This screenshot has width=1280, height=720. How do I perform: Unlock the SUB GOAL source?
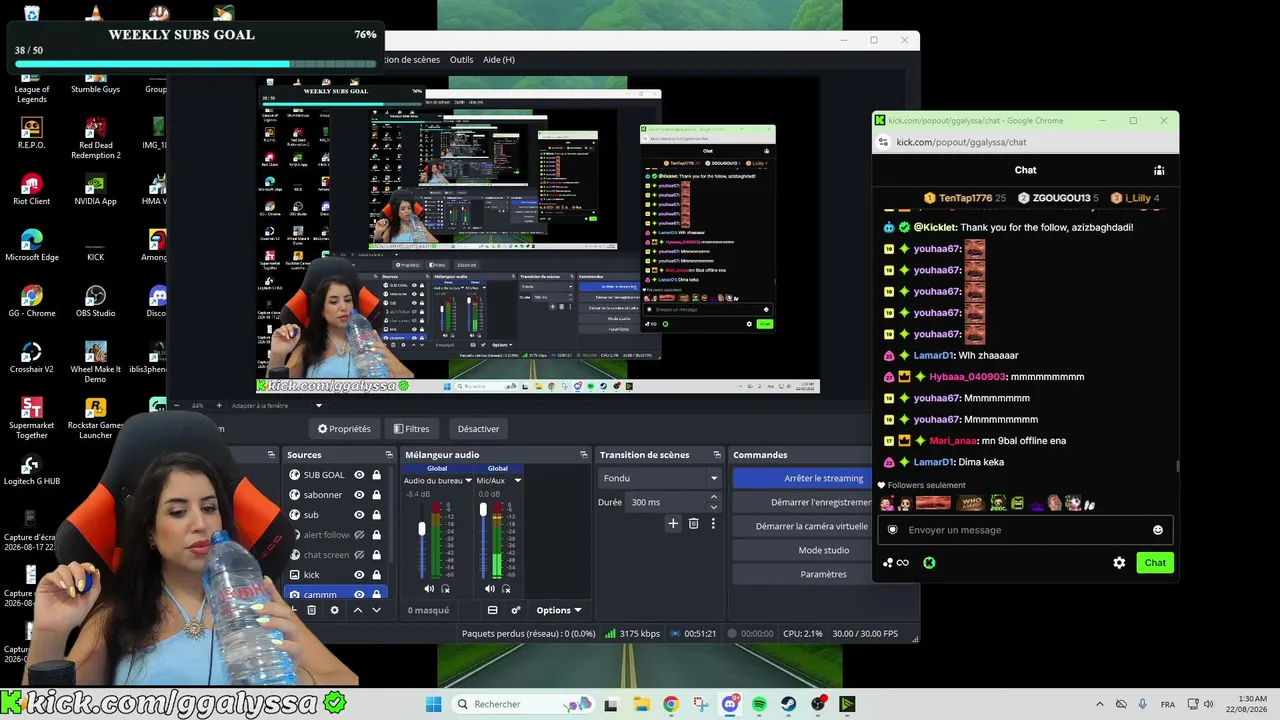[376, 475]
